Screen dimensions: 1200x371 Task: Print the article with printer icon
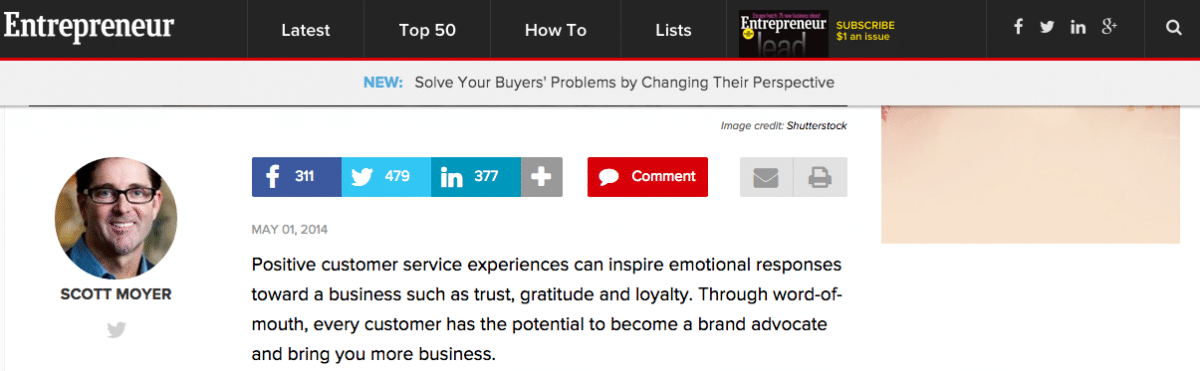tap(820, 177)
